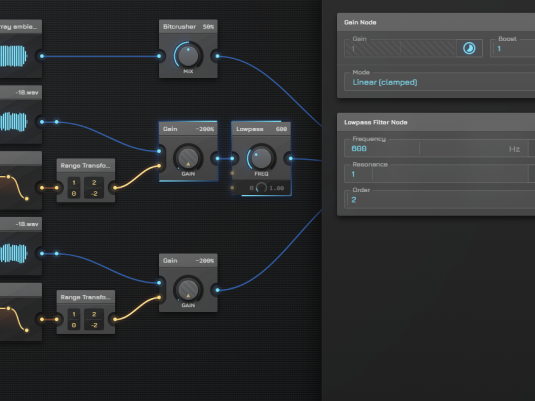535x401 pixels.
Task: Toggle the modulation icon beside Gain field
Action: pos(469,48)
